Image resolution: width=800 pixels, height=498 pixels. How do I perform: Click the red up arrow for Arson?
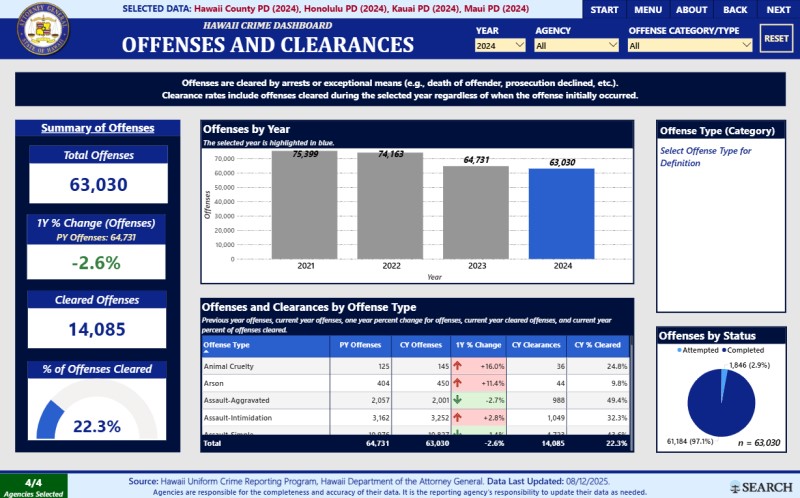coord(459,383)
